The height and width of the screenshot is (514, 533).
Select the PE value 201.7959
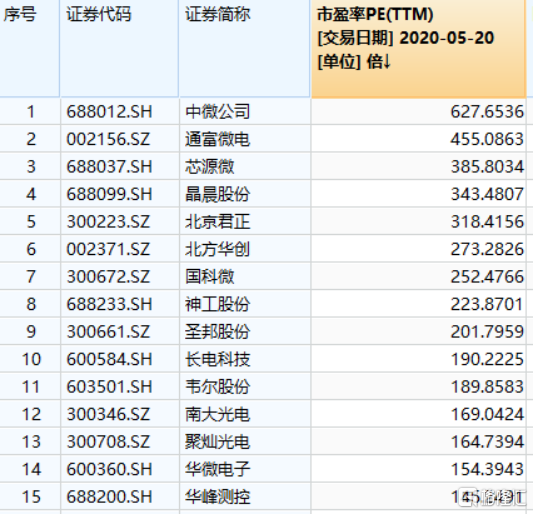pos(487,332)
